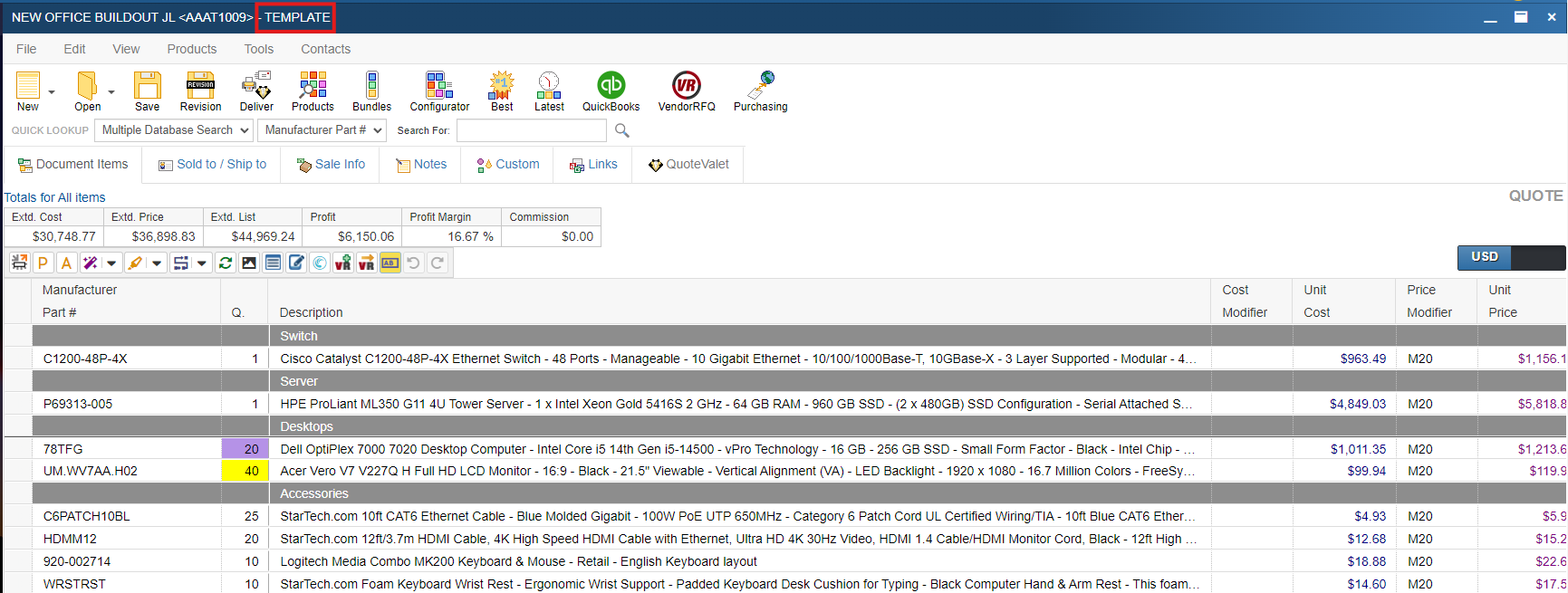
Task: Click the Totals for All items link
Action: [54, 197]
